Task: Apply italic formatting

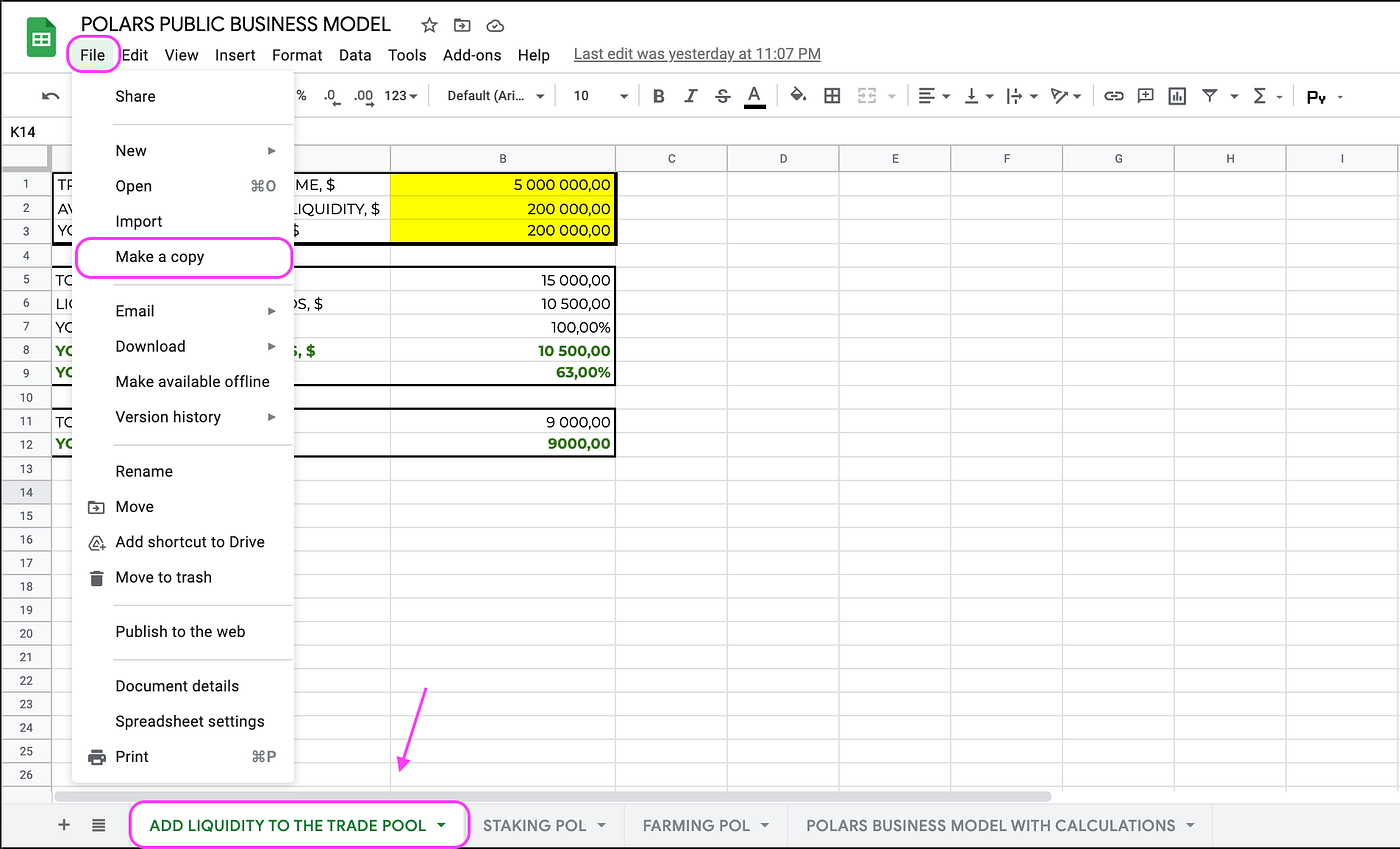Action: (690, 96)
